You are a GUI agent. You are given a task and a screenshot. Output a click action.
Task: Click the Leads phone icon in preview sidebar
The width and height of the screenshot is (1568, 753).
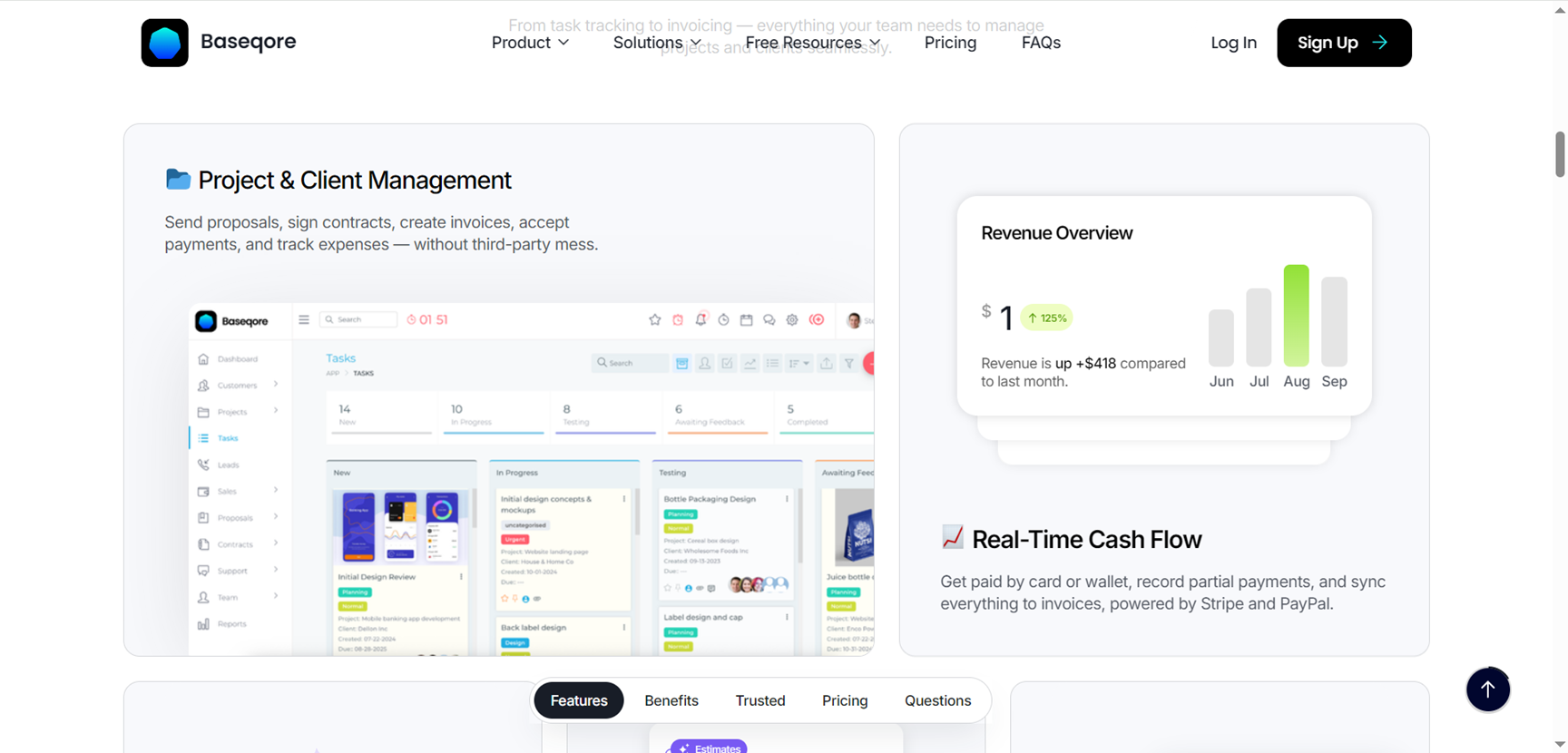(x=203, y=465)
